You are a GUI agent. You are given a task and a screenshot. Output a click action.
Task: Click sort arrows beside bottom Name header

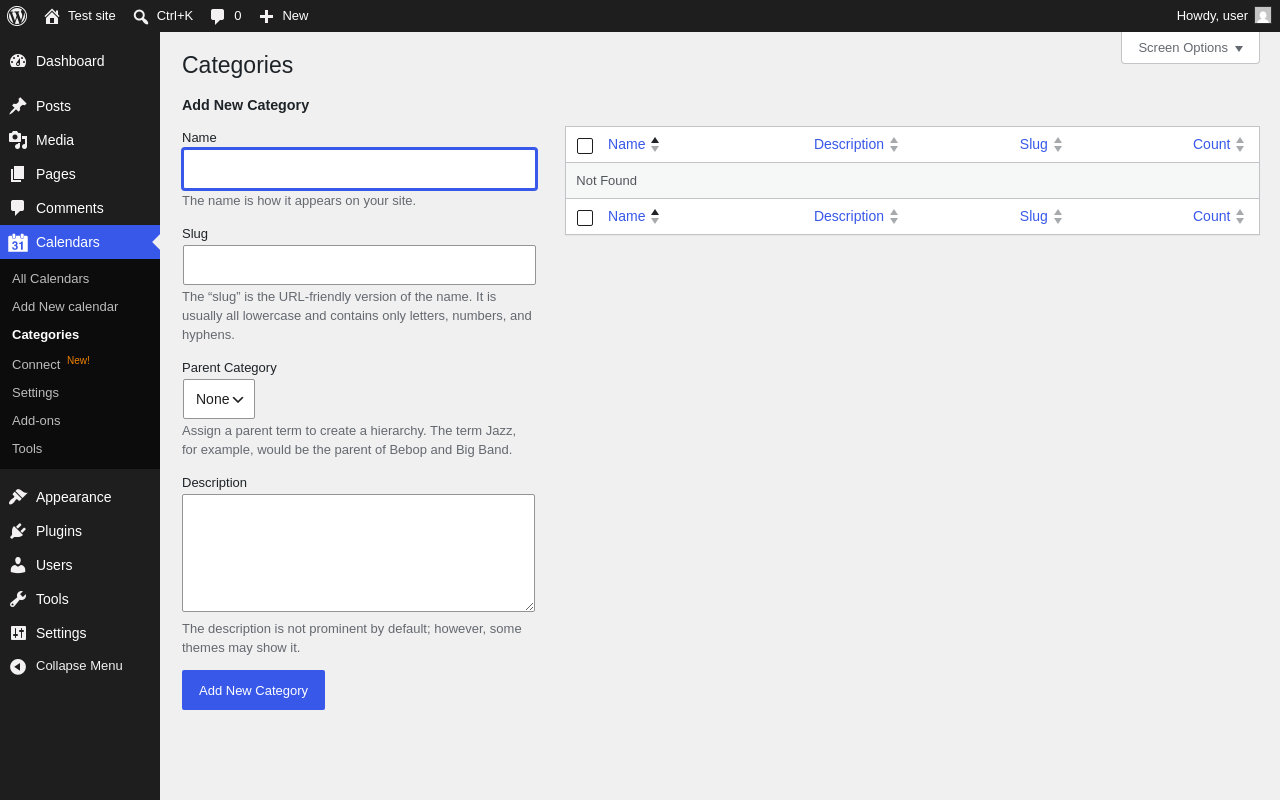pos(655,216)
